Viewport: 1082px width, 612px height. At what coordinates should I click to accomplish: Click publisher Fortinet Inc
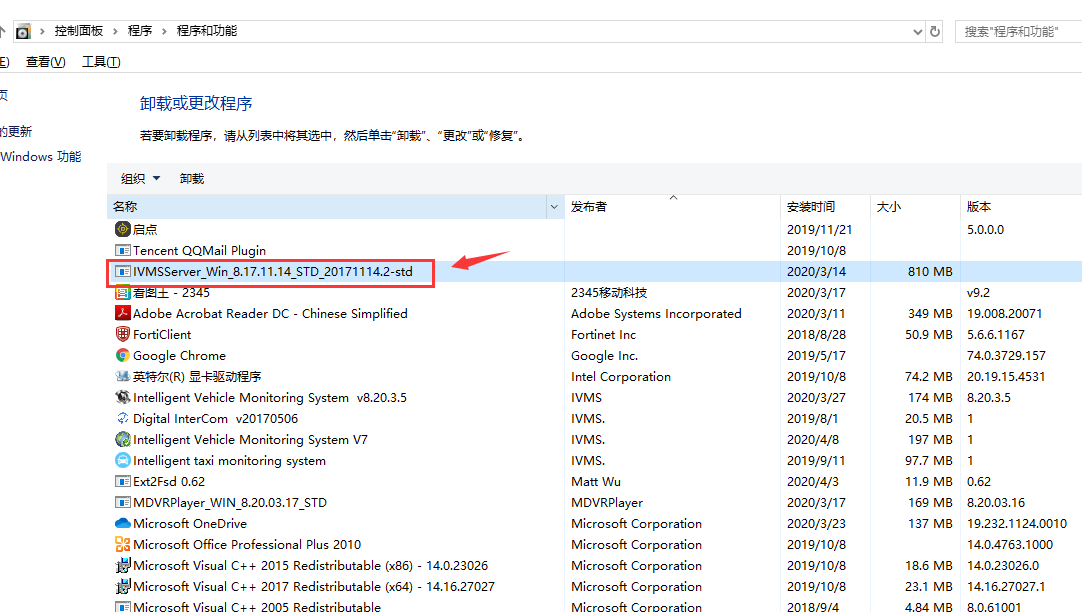[x=604, y=335]
